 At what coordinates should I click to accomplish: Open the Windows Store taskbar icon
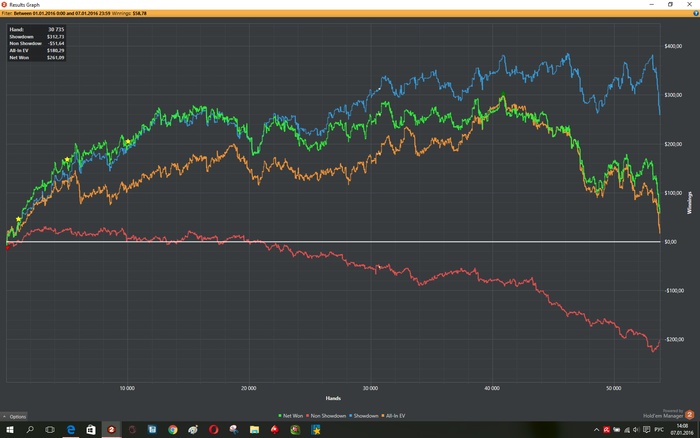point(91,430)
